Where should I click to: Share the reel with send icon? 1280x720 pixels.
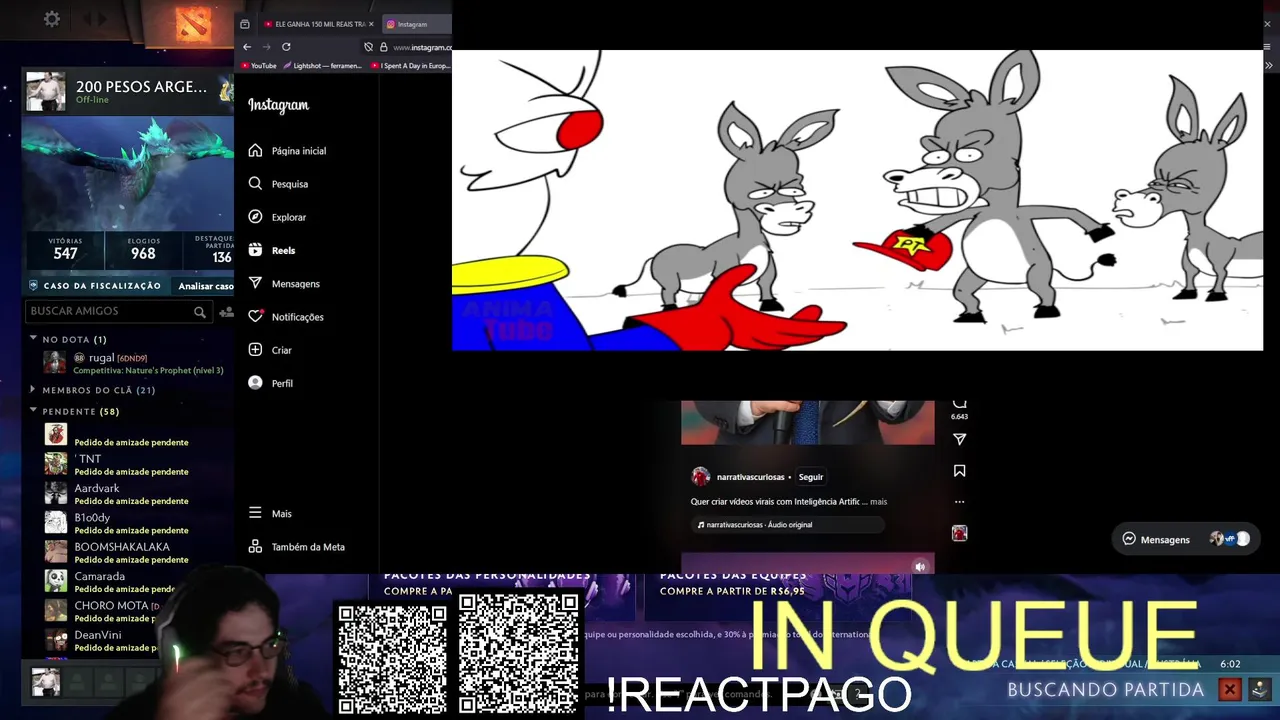click(x=959, y=439)
